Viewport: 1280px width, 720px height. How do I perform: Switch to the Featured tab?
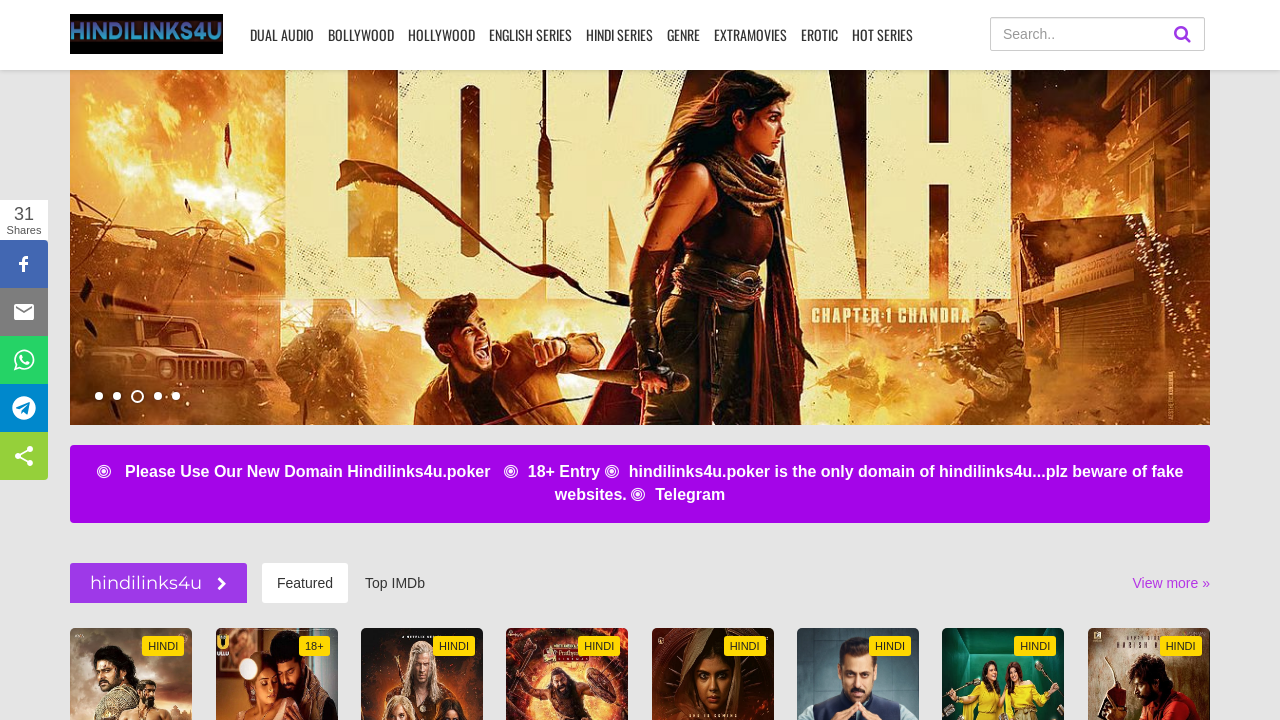305,583
